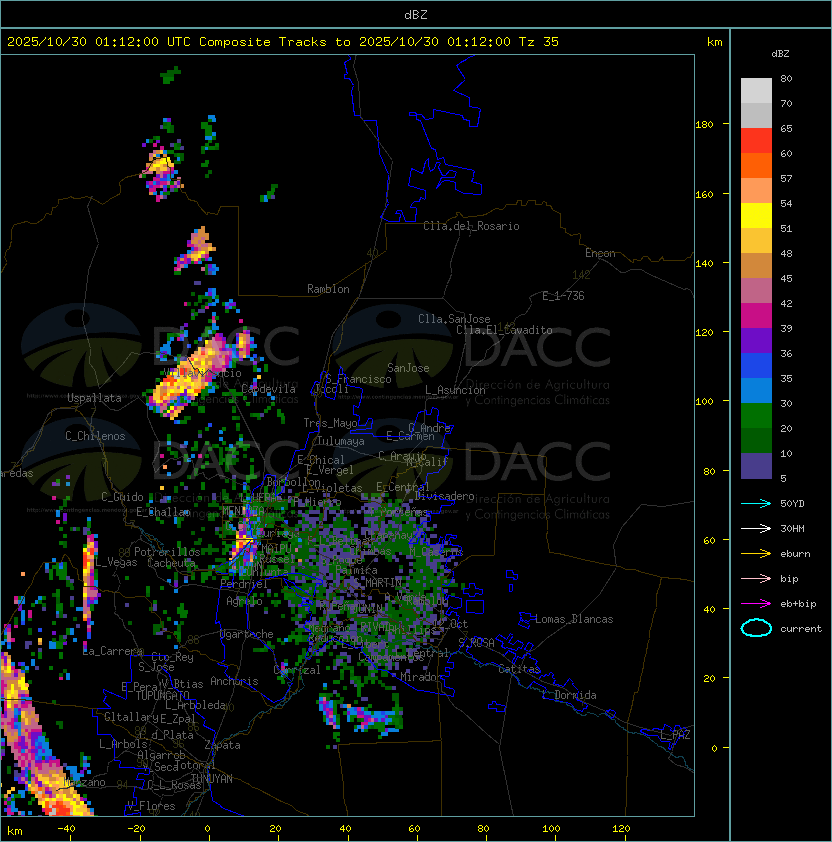Click the Divisadero map label
The image size is (832, 842).
[444, 496]
